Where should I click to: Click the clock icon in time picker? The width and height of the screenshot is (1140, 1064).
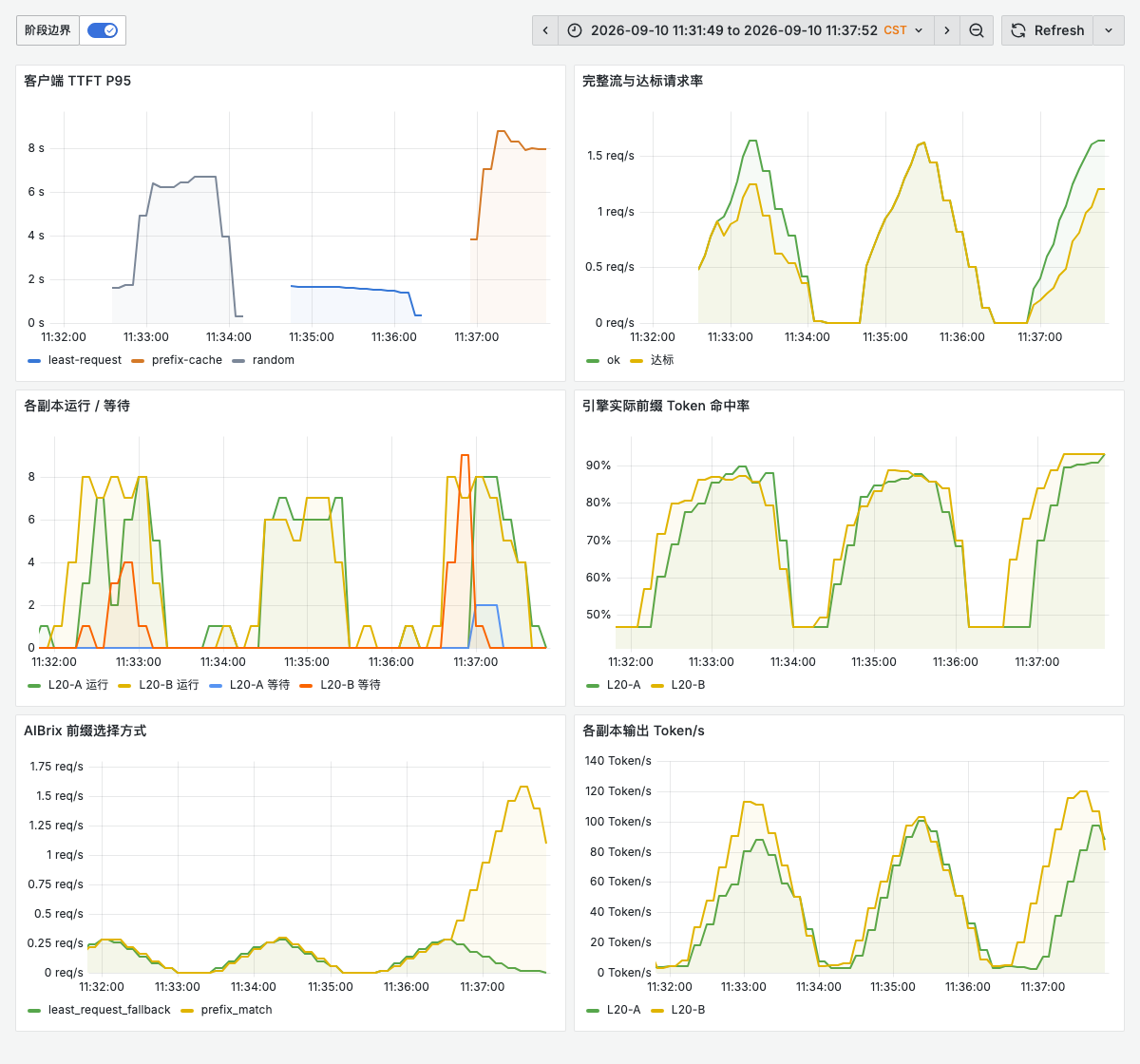tap(574, 30)
